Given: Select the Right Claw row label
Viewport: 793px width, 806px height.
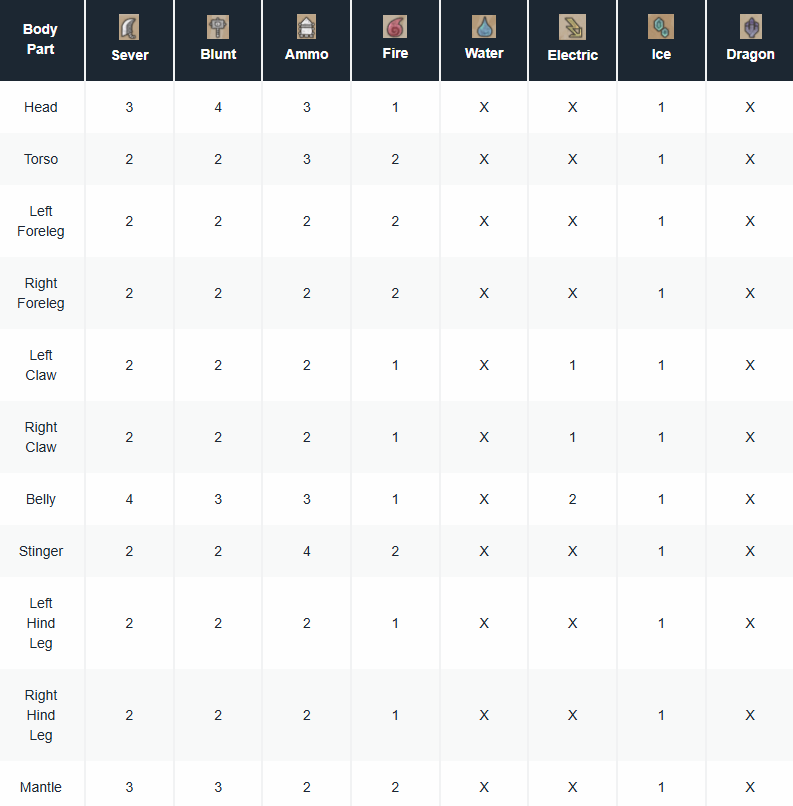Looking at the screenshot, I should point(41,437).
